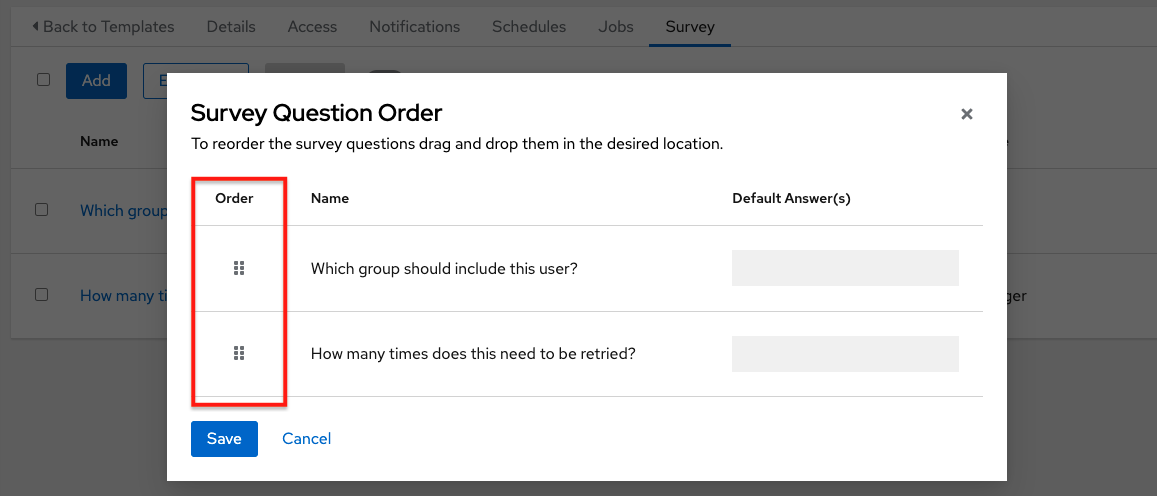Go back to Templates
Screen dimensions: 1157x496
(x=103, y=27)
